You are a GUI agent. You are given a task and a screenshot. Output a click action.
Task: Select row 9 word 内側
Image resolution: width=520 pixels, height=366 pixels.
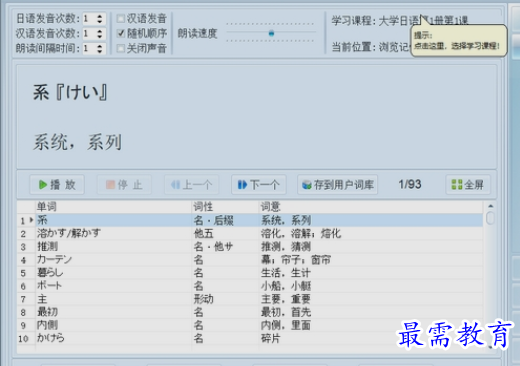click(x=250, y=325)
